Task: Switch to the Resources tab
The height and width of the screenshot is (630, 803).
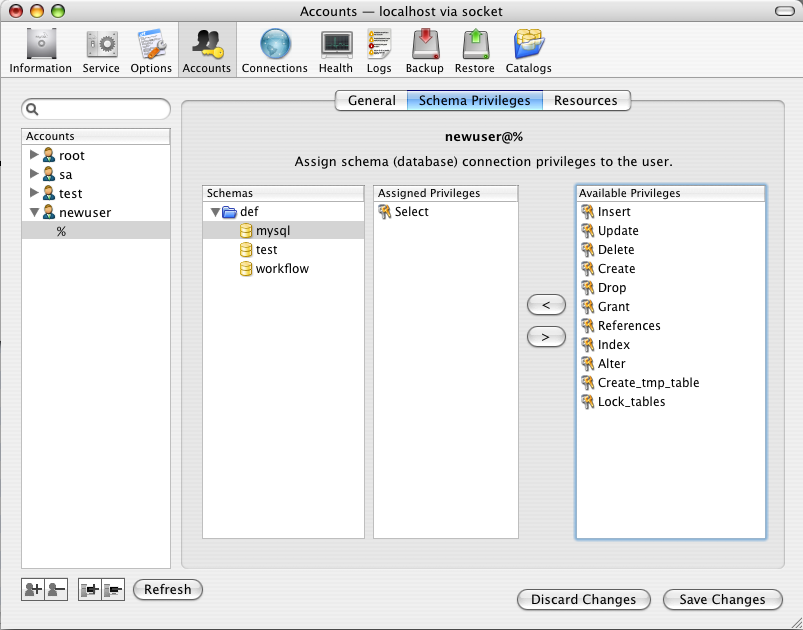Action: point(586,100)
